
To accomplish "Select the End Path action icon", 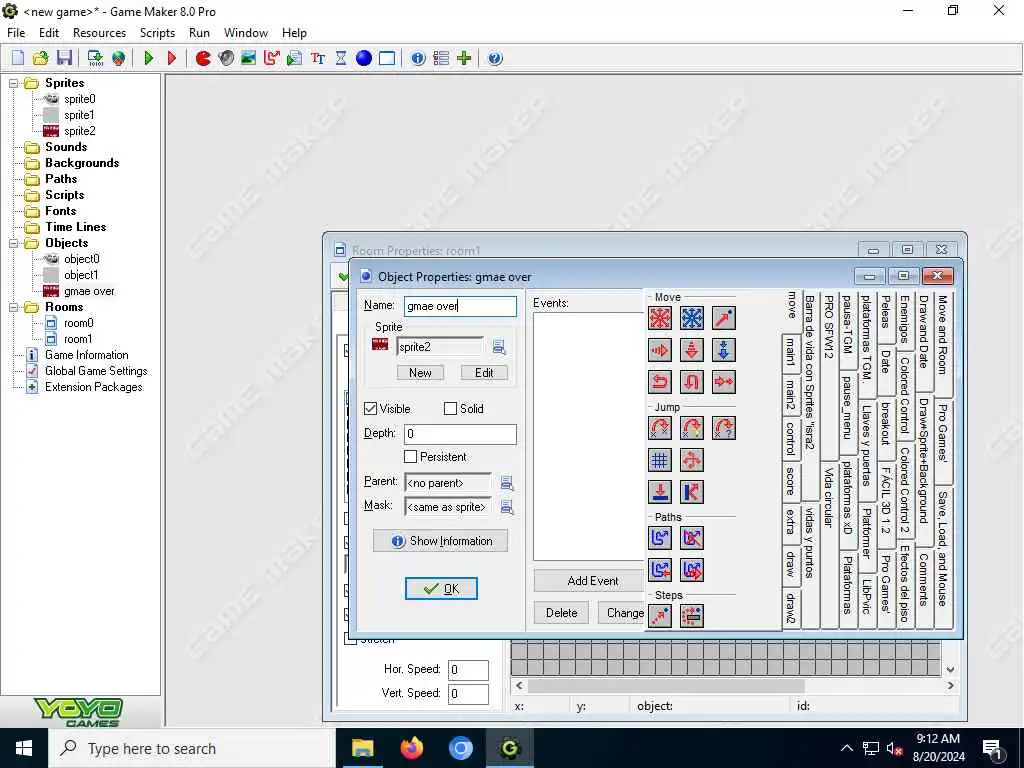I will coord(692,537).
